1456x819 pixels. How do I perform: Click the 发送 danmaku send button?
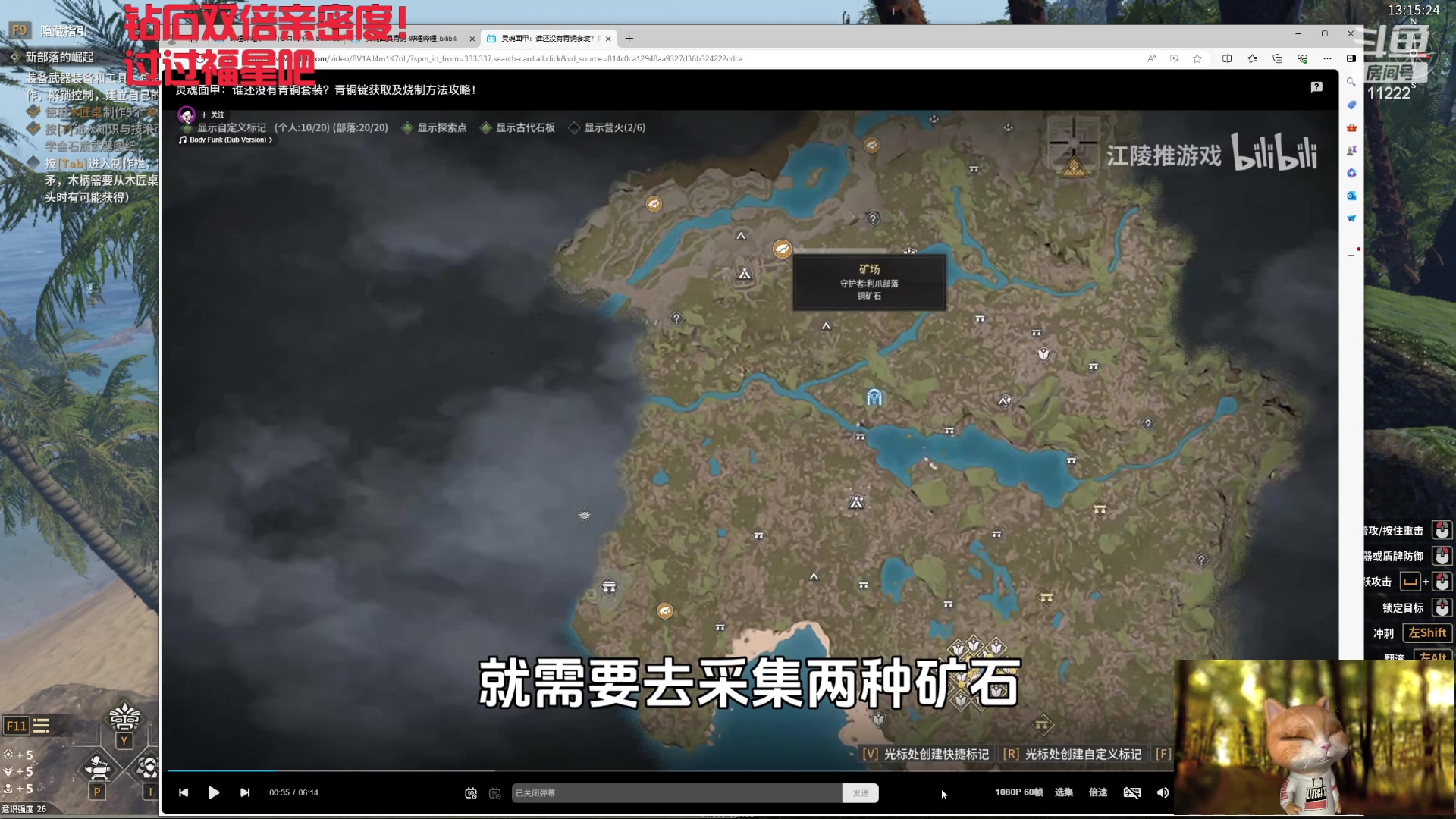861,793
